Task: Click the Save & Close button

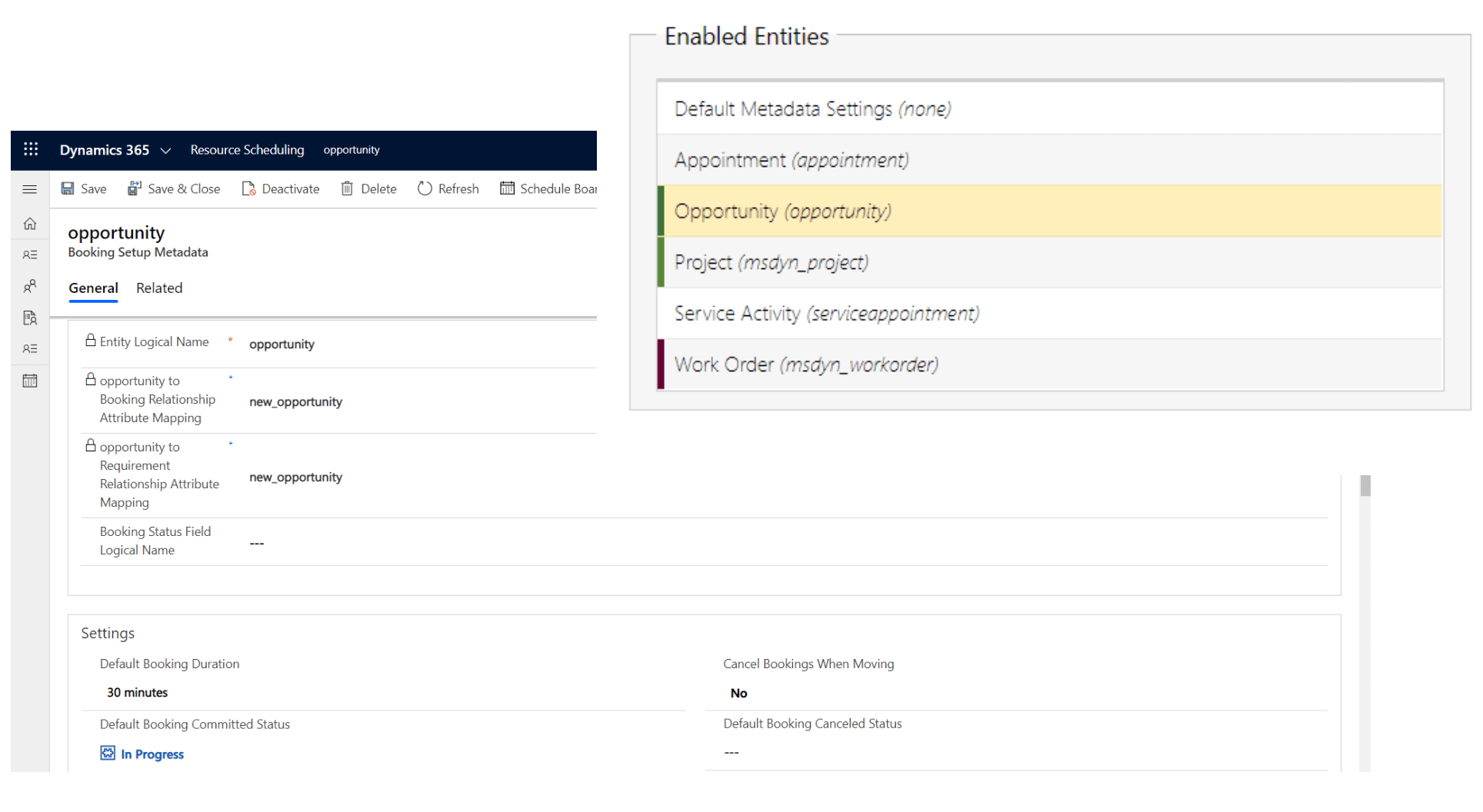Action: coord(174,188)
